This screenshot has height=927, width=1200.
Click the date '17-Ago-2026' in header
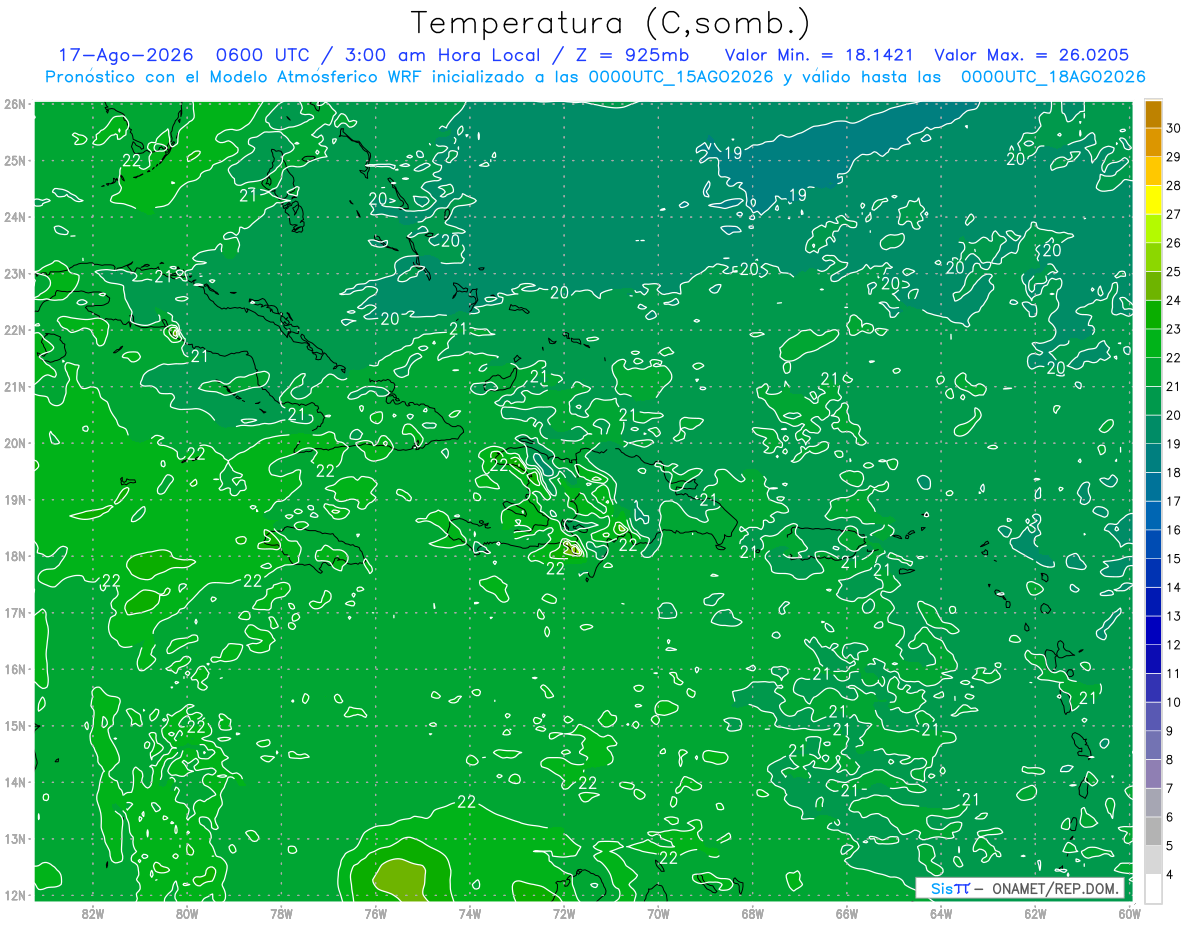[126, 55]
